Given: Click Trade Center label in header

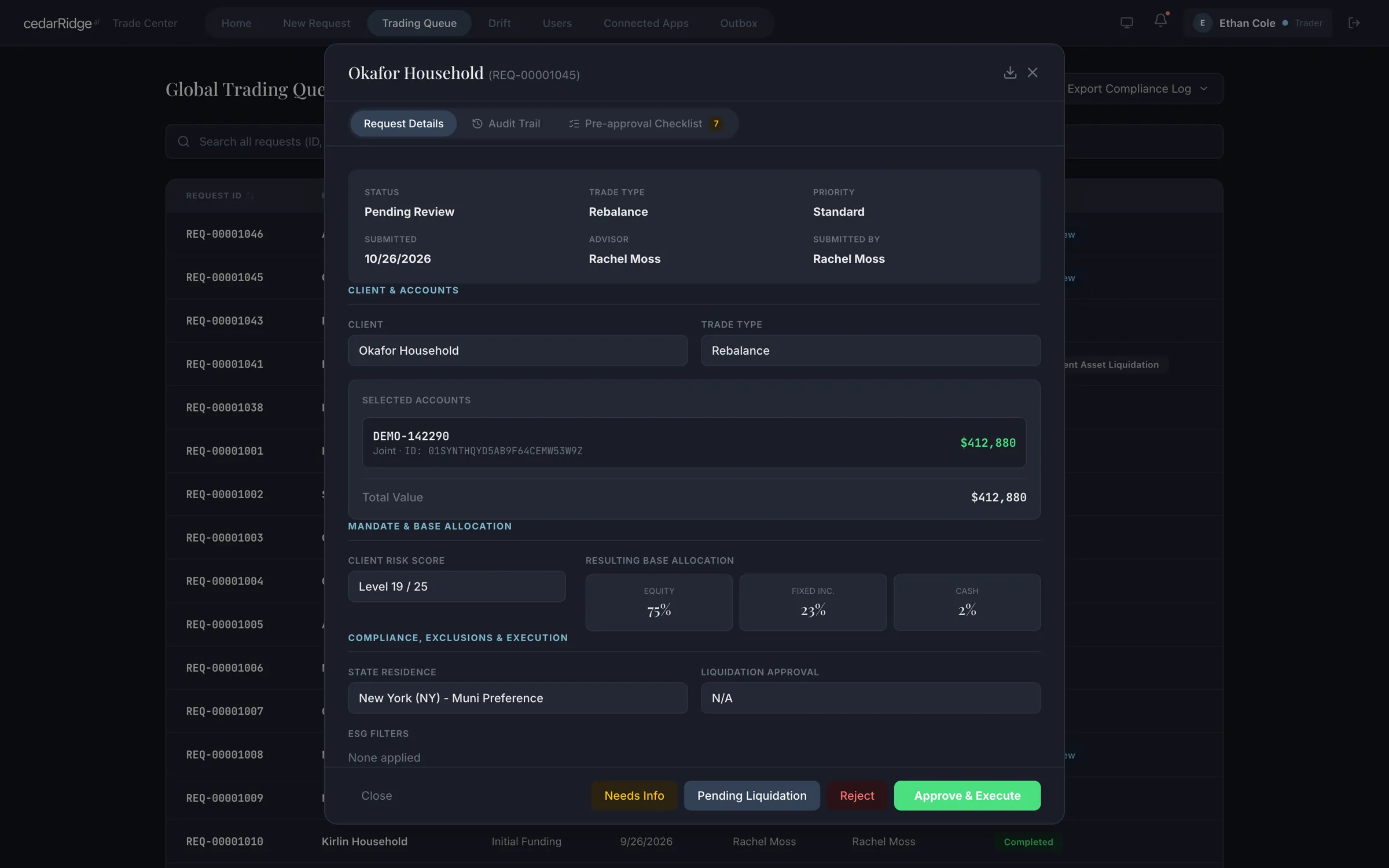Looking at the screenshot, I should tap(145, 23).
